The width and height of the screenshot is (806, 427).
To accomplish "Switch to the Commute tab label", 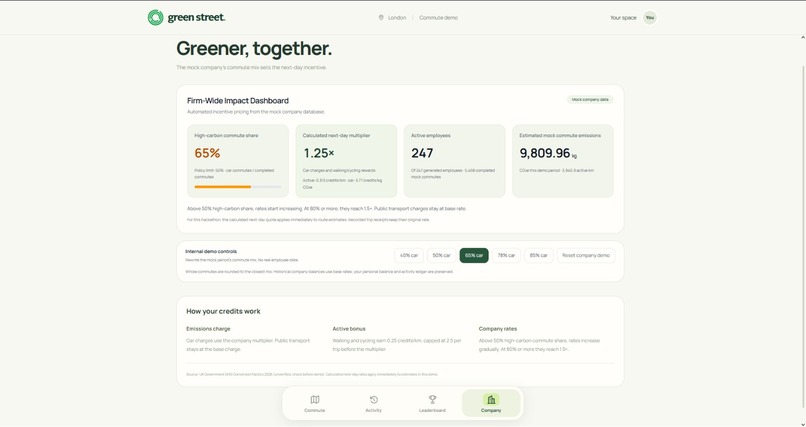I will click(315, 411).
